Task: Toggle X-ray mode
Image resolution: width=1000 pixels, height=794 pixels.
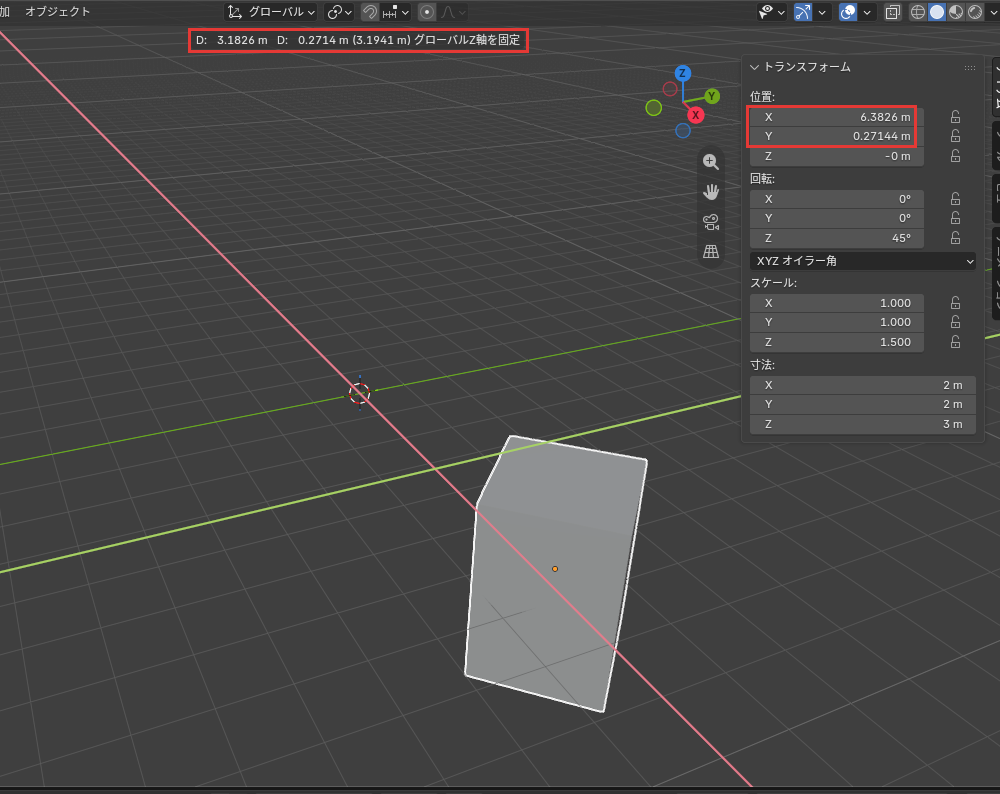Action: 892,12
